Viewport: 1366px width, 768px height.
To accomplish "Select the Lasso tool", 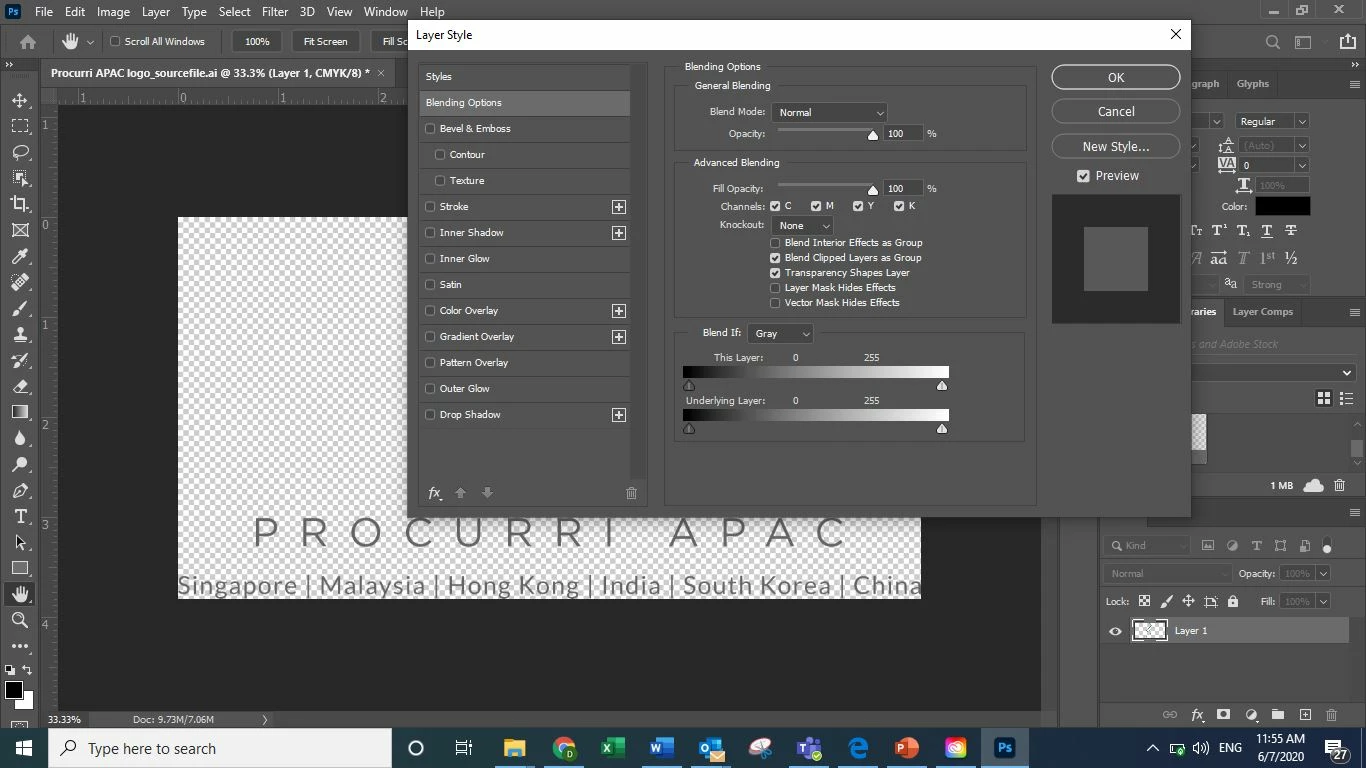I will [x=20, y=153].
